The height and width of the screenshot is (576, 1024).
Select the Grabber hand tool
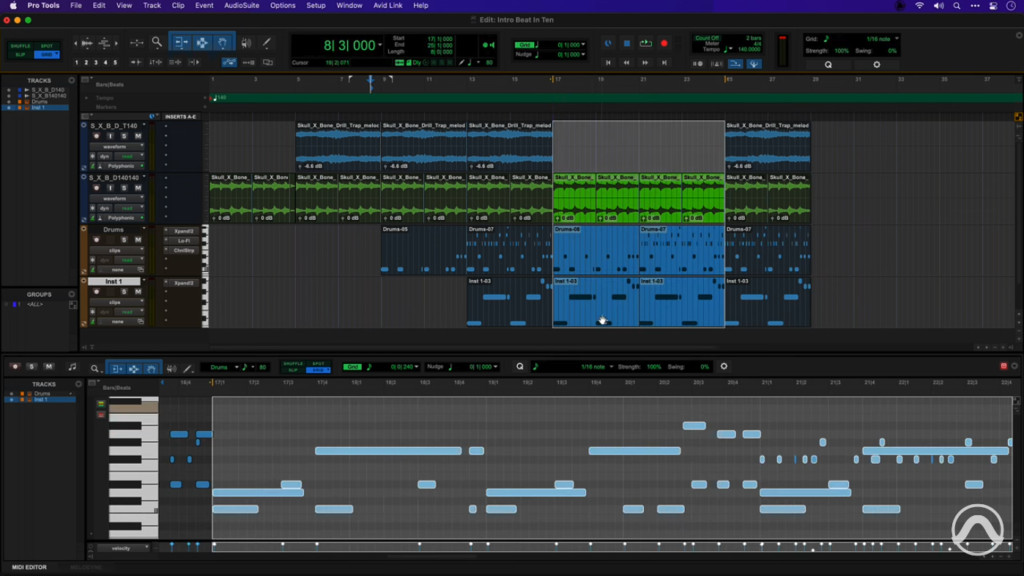[223, 42]
